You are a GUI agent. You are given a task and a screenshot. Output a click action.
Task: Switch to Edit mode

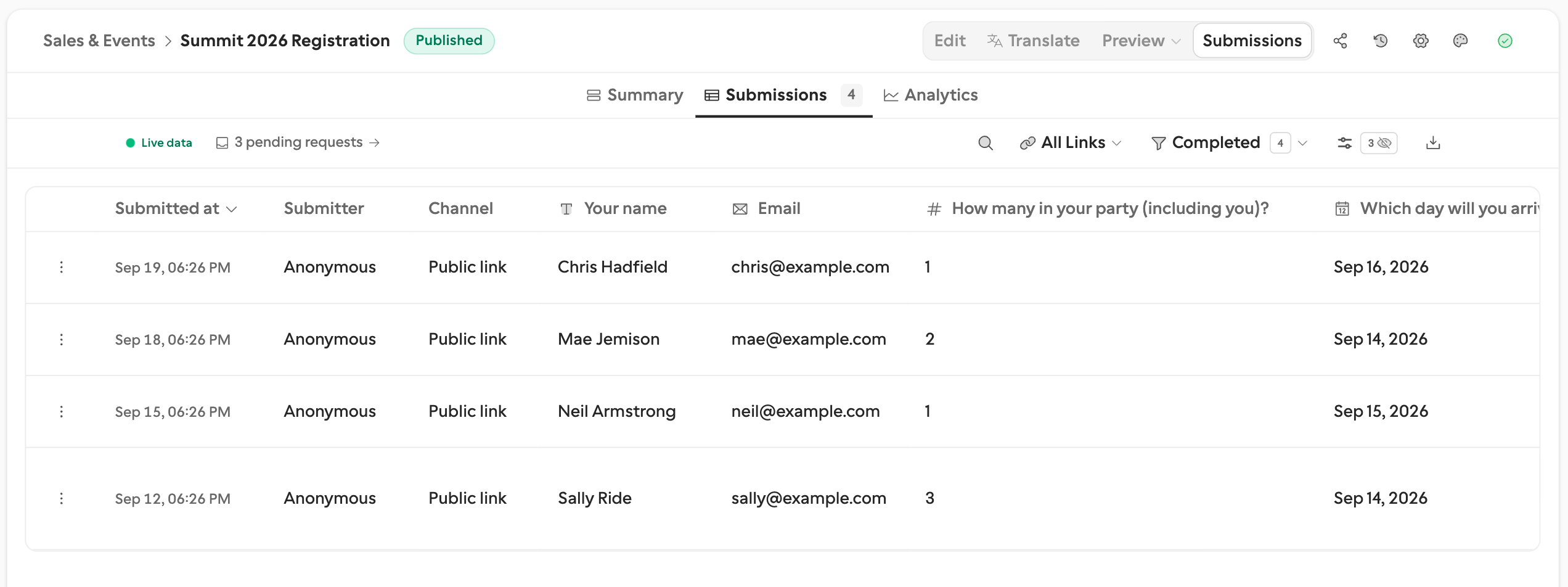tap(950, 41)
